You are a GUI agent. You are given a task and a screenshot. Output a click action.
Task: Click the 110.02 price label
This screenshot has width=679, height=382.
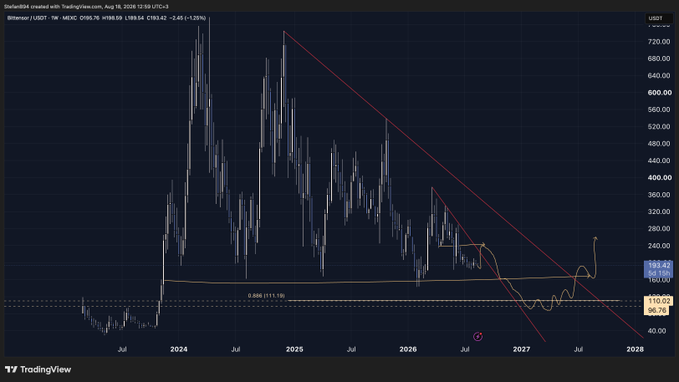pos(659,301)
